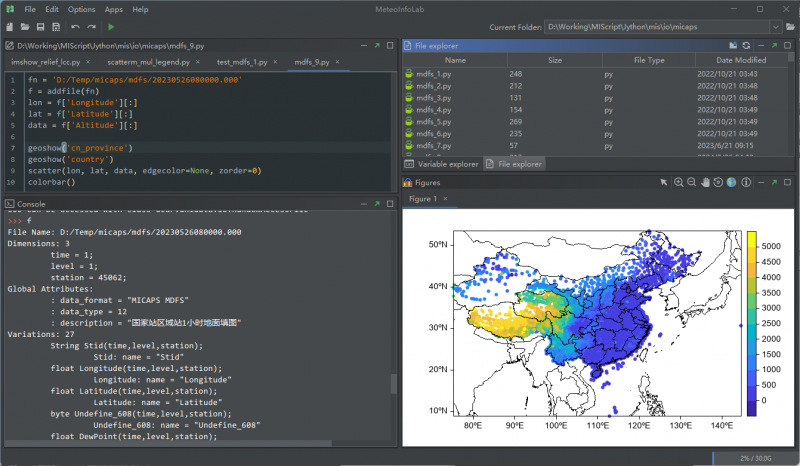Activate the Pan hand tool in Figures
The height and width of the screenshot is (466, 800).
[x=705, y=182]
